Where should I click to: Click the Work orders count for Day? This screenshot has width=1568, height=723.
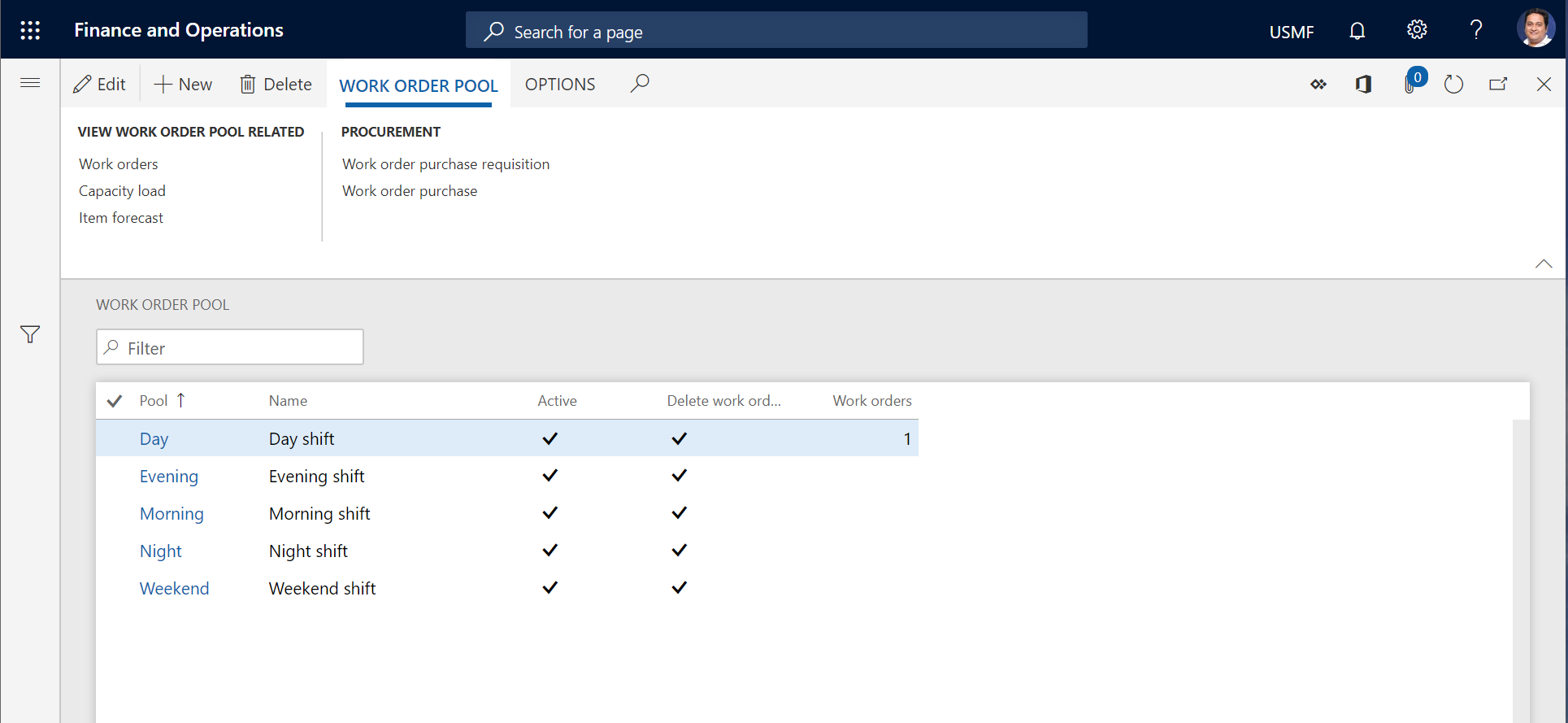pyautogui.click(x=907, y=439)
